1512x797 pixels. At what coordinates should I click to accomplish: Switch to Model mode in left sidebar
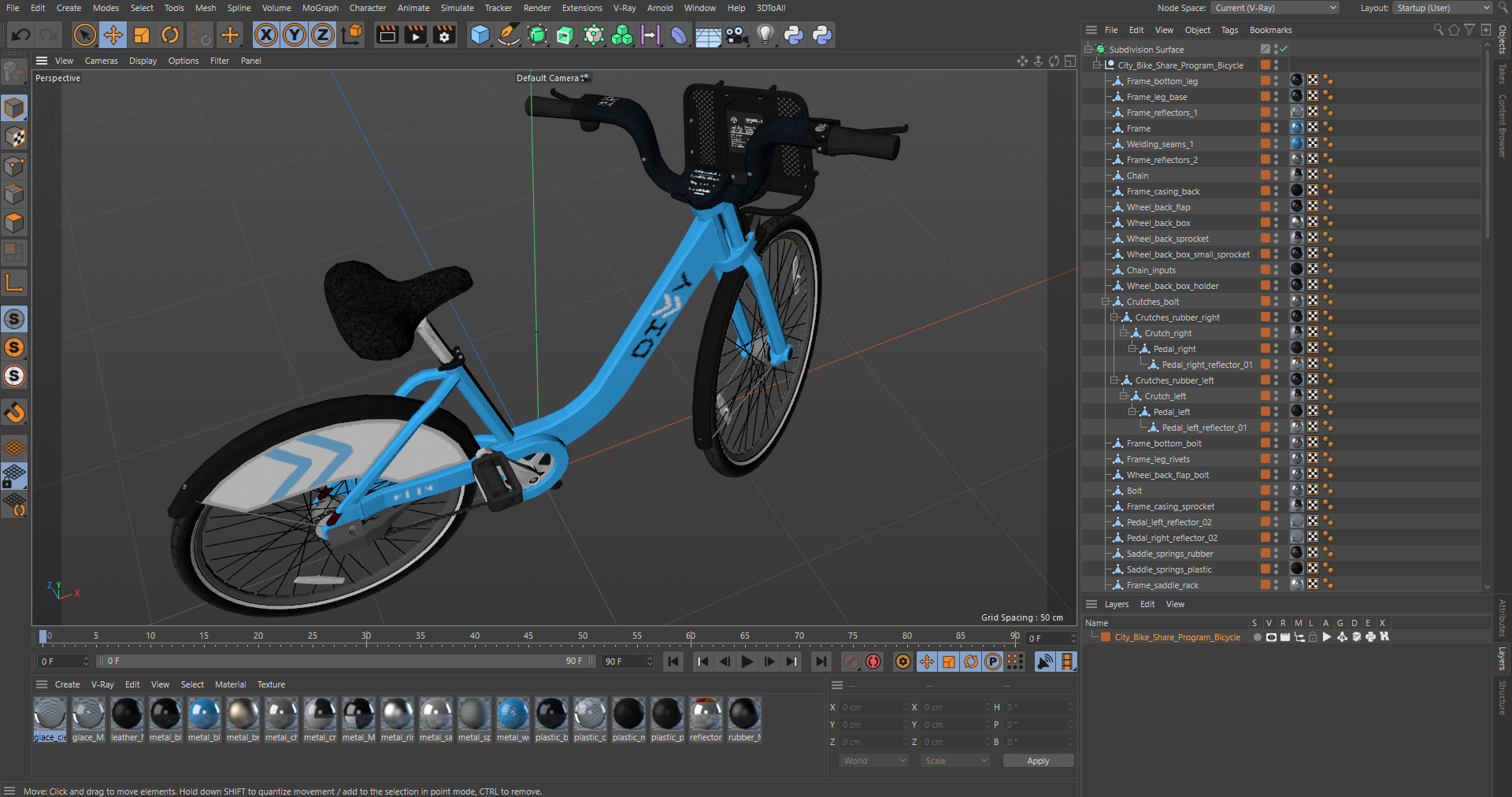pyautogui.click(x=14, y=108)
